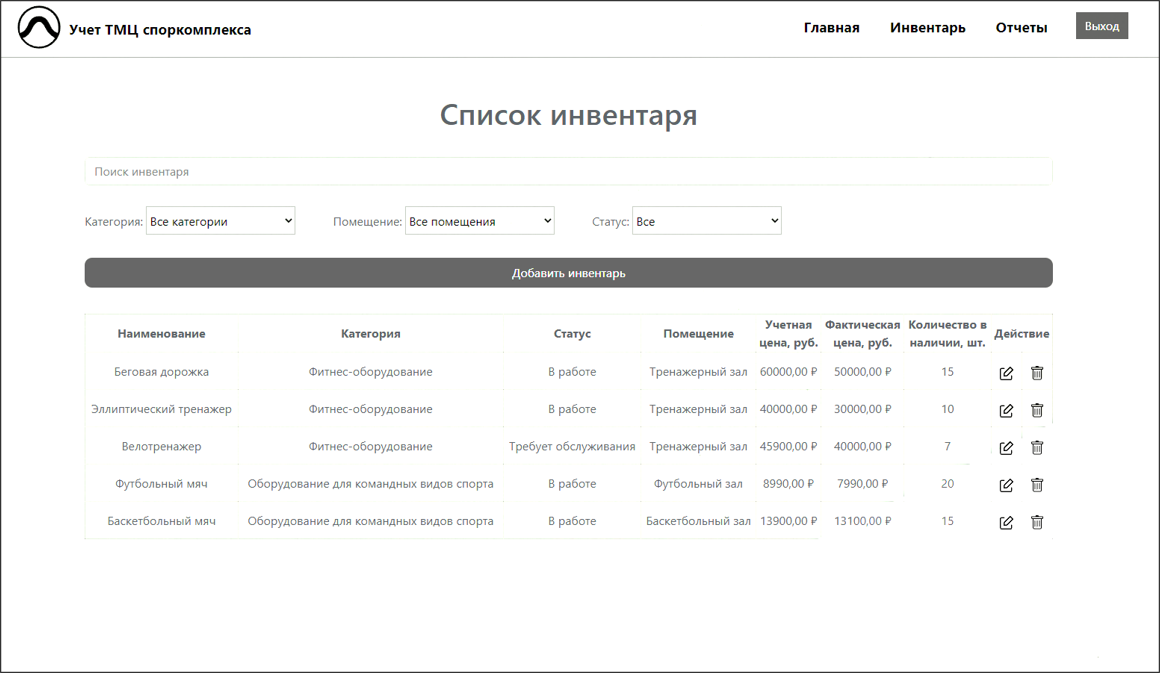Click the app logo in header

point(39,28)
